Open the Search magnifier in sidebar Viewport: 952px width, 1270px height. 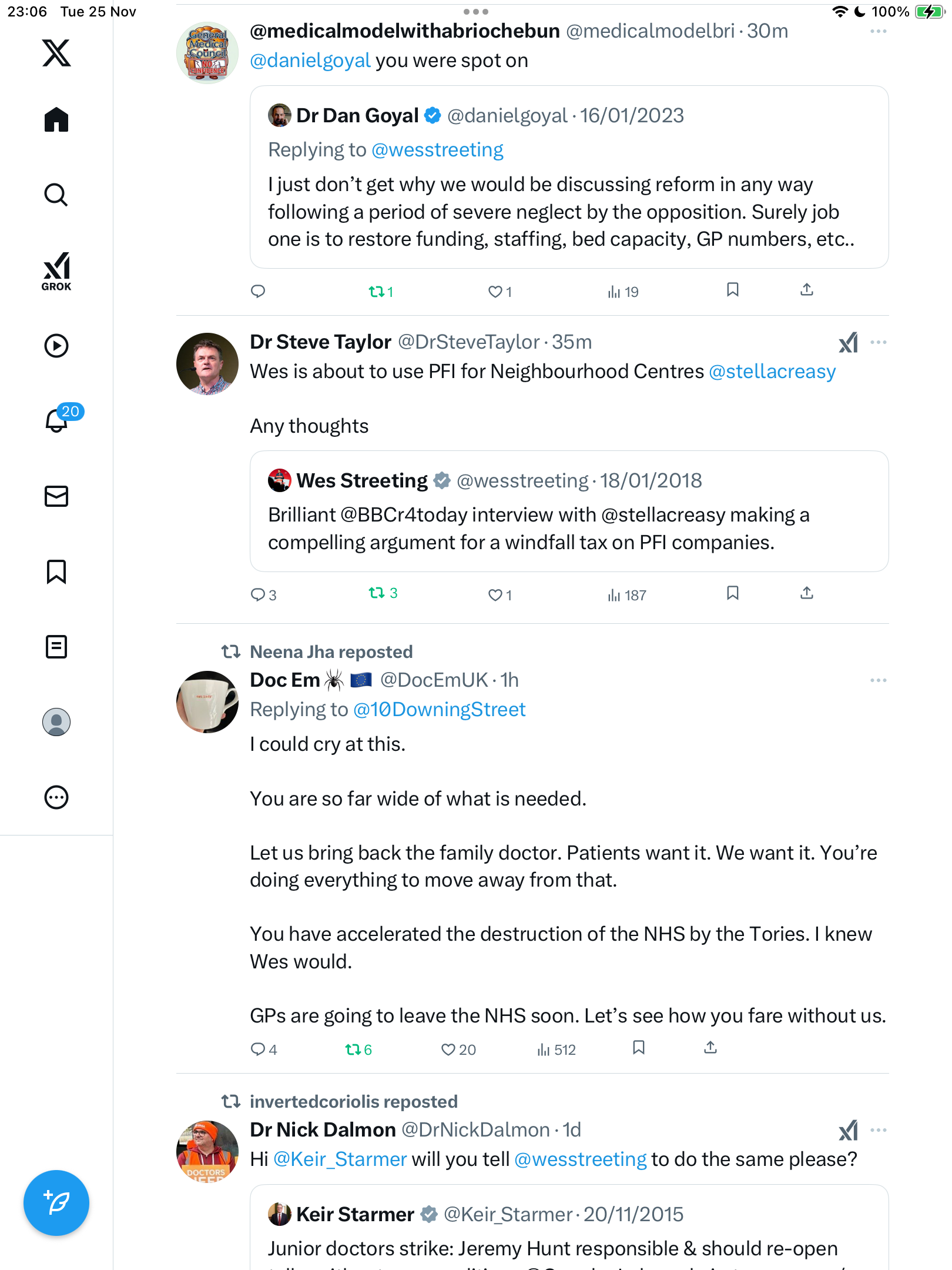[x=56, y=195]
